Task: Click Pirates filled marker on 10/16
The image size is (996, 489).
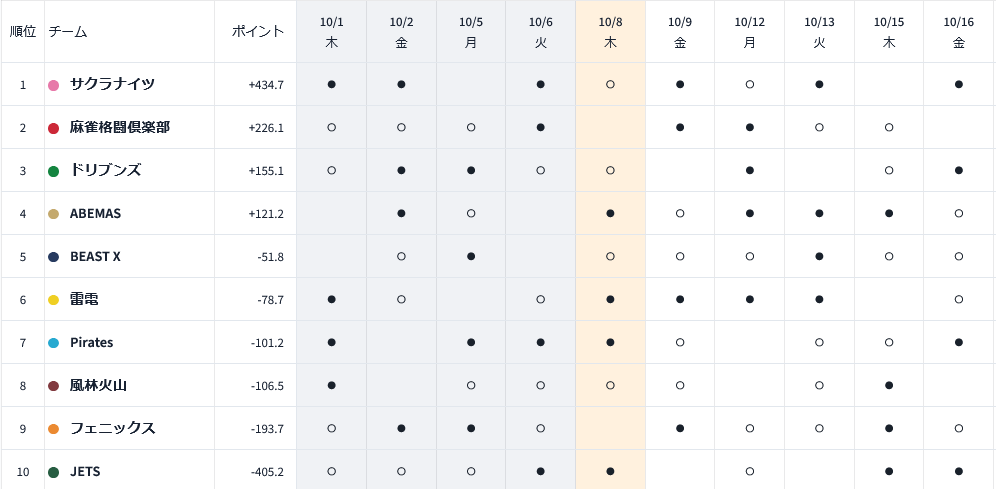Action: tap(959, 342)
